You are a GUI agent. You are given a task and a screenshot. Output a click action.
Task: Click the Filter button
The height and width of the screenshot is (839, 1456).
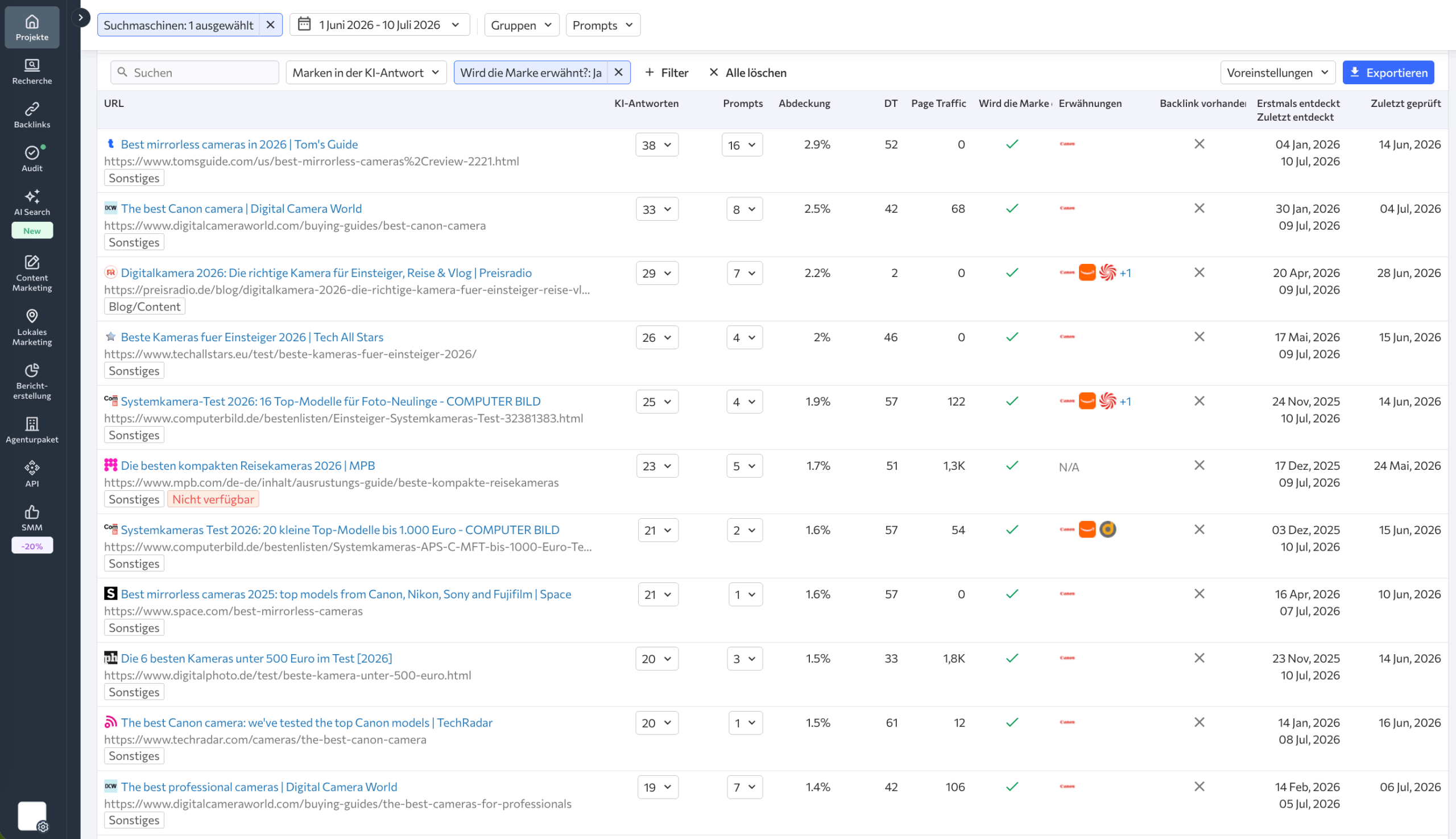point(666,72)
